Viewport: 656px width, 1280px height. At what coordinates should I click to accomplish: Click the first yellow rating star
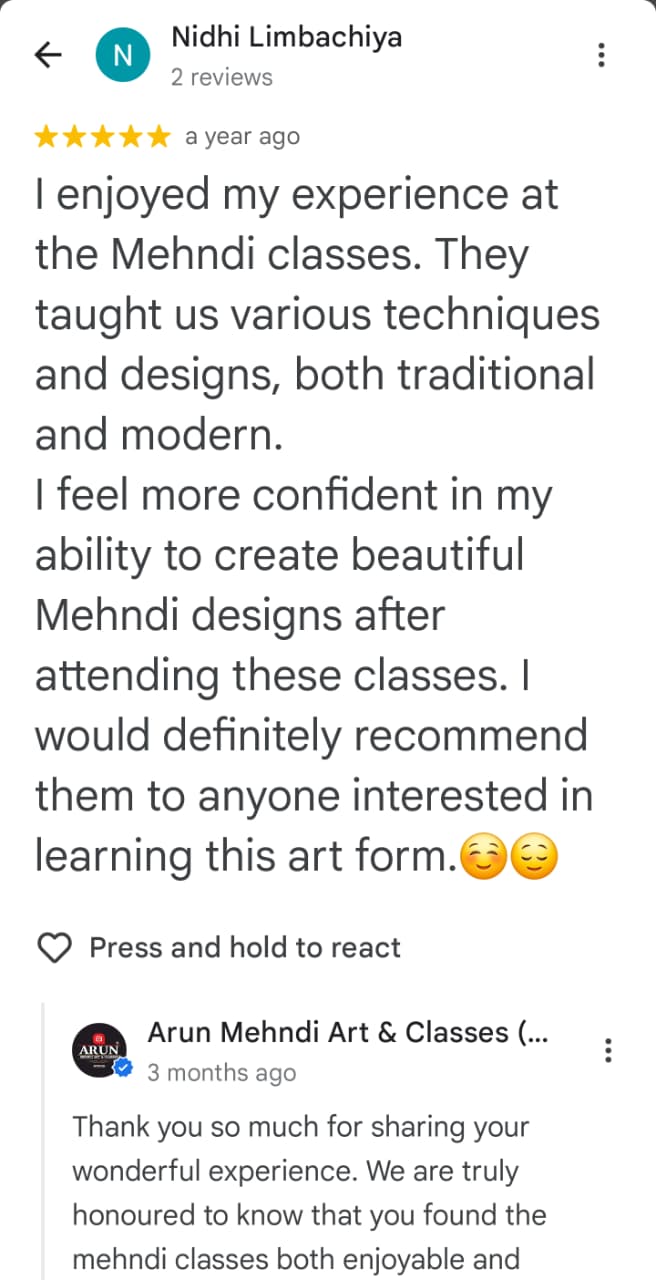pos(46,137)
